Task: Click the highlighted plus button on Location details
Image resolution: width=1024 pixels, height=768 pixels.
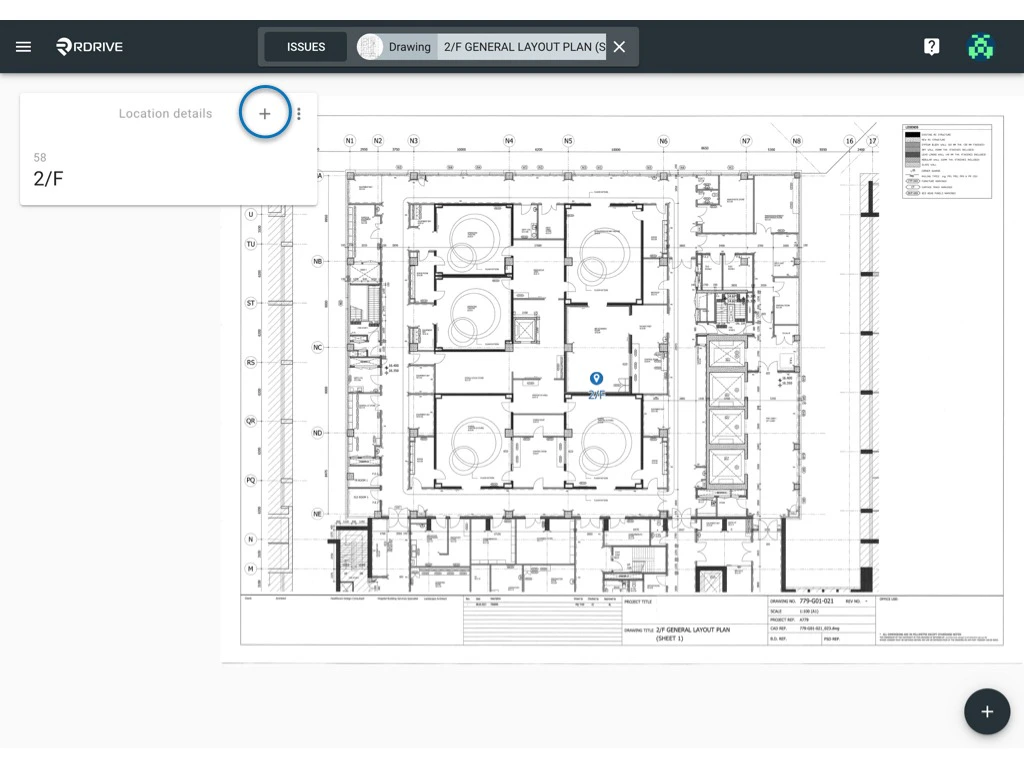Action: (264, 113)
